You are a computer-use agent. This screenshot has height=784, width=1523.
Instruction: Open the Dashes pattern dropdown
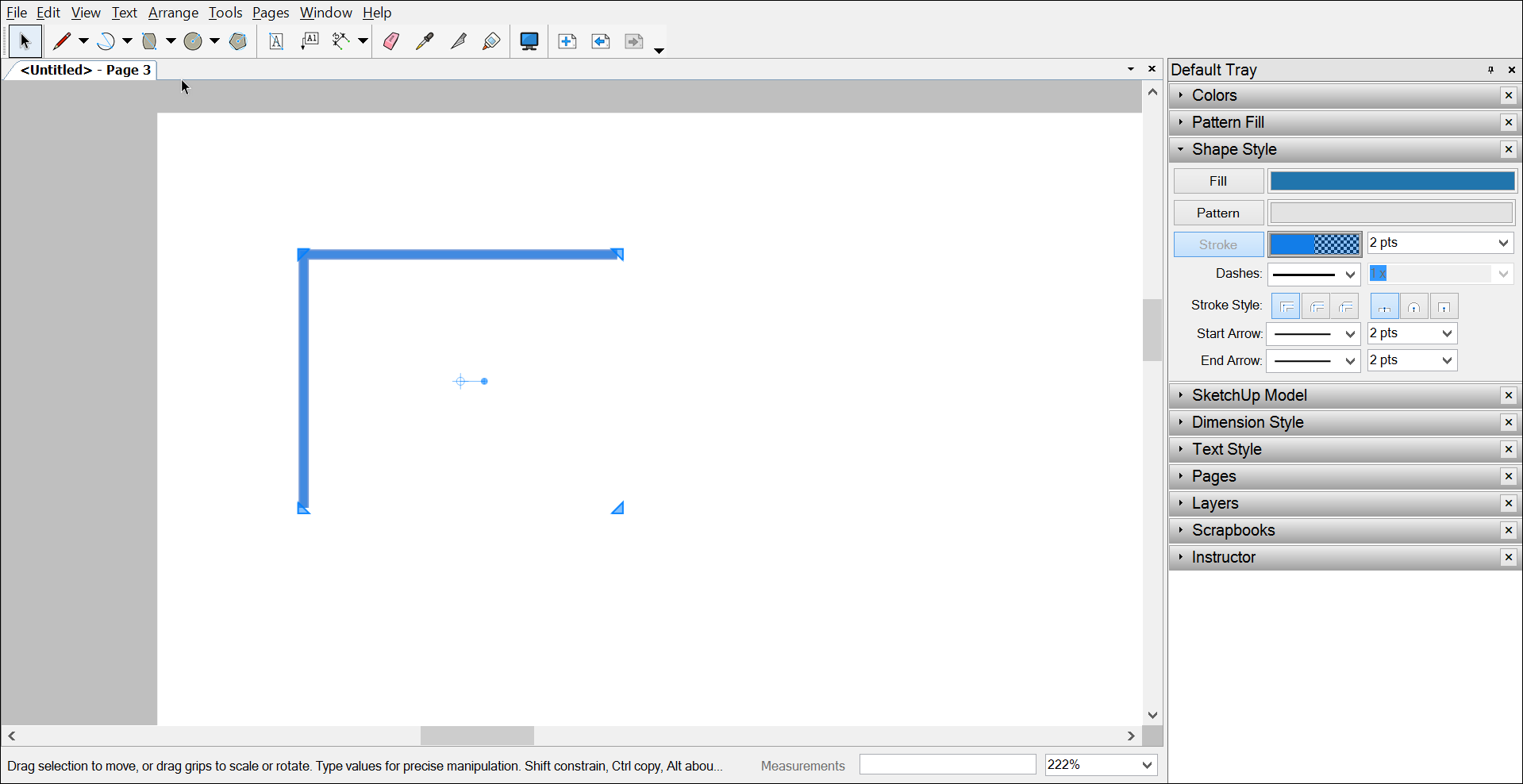tap(1313, 274)
